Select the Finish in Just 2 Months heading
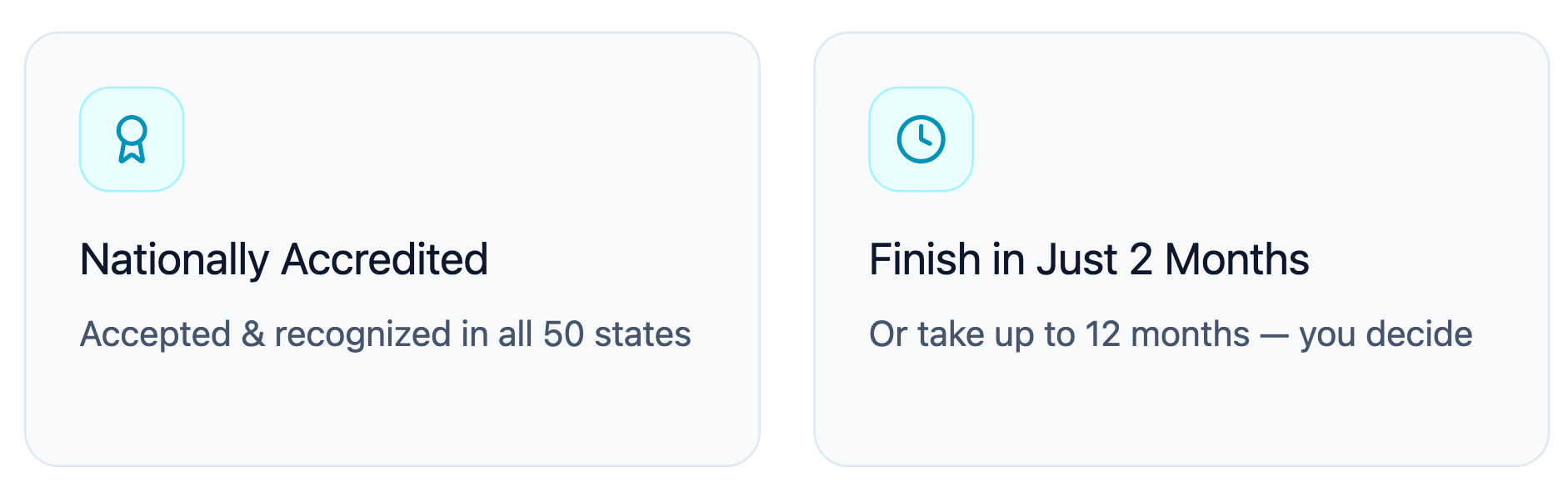This screenshot has width=1568, height=497. (x=1088, y=259)
